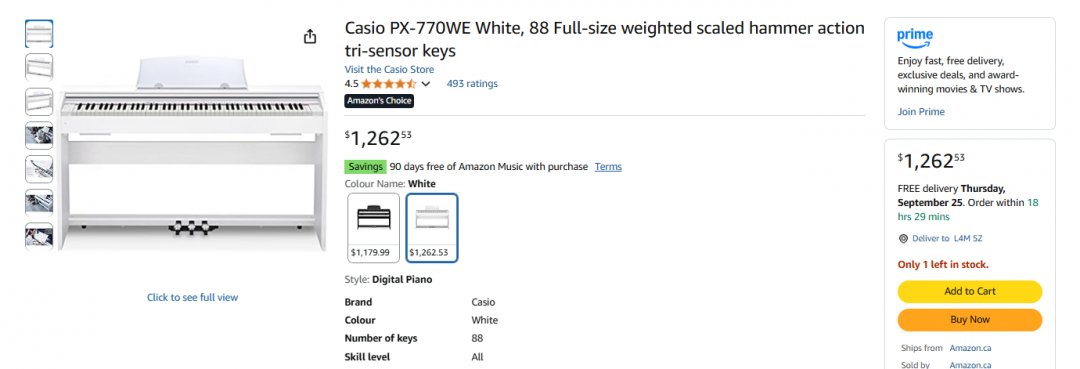This screenshot has height=369, width=1080.
Task: Click the Amazon's Choice badge
Action: pos(379,101)
